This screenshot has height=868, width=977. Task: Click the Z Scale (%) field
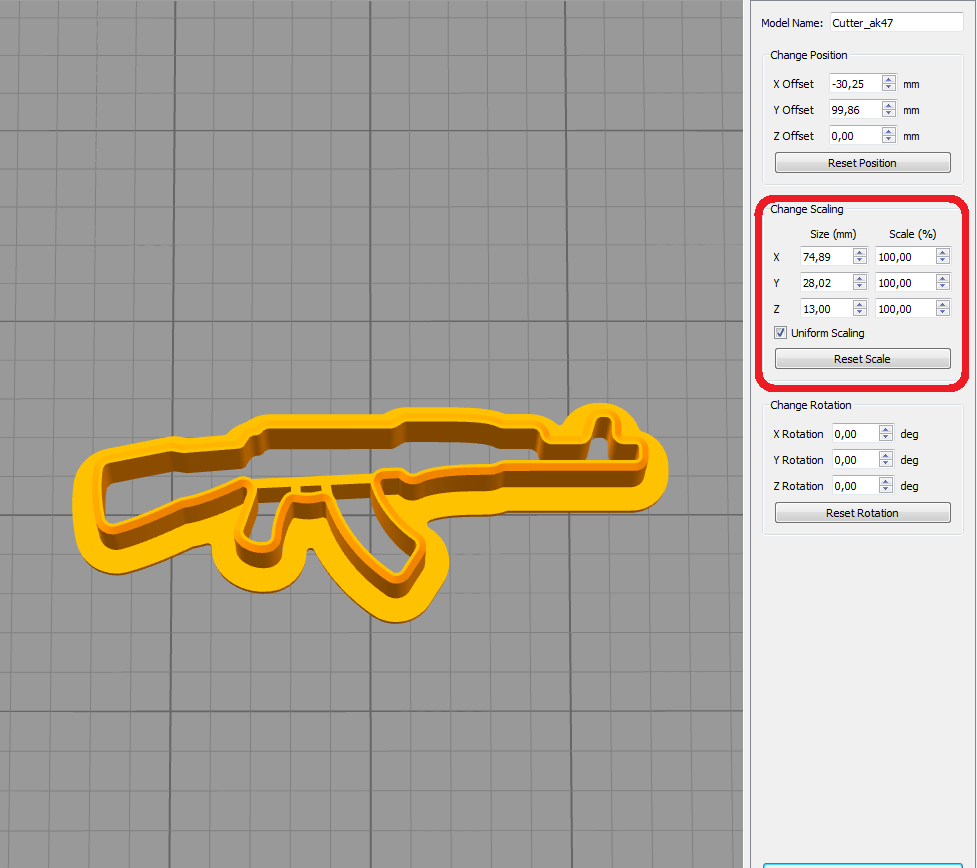click(x=905, y=309)
